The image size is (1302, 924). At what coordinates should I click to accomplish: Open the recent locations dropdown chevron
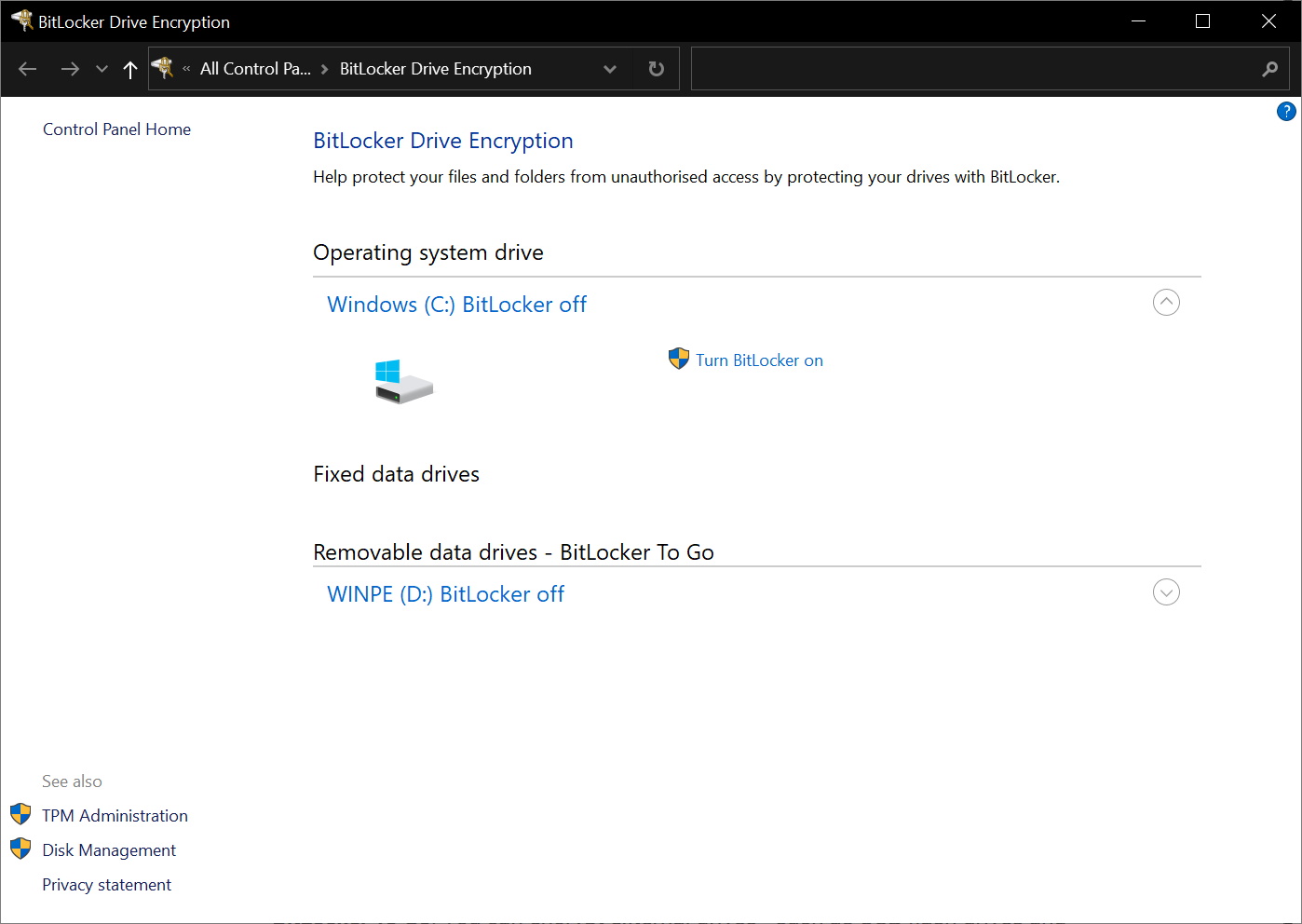click(x=102, y=69)
